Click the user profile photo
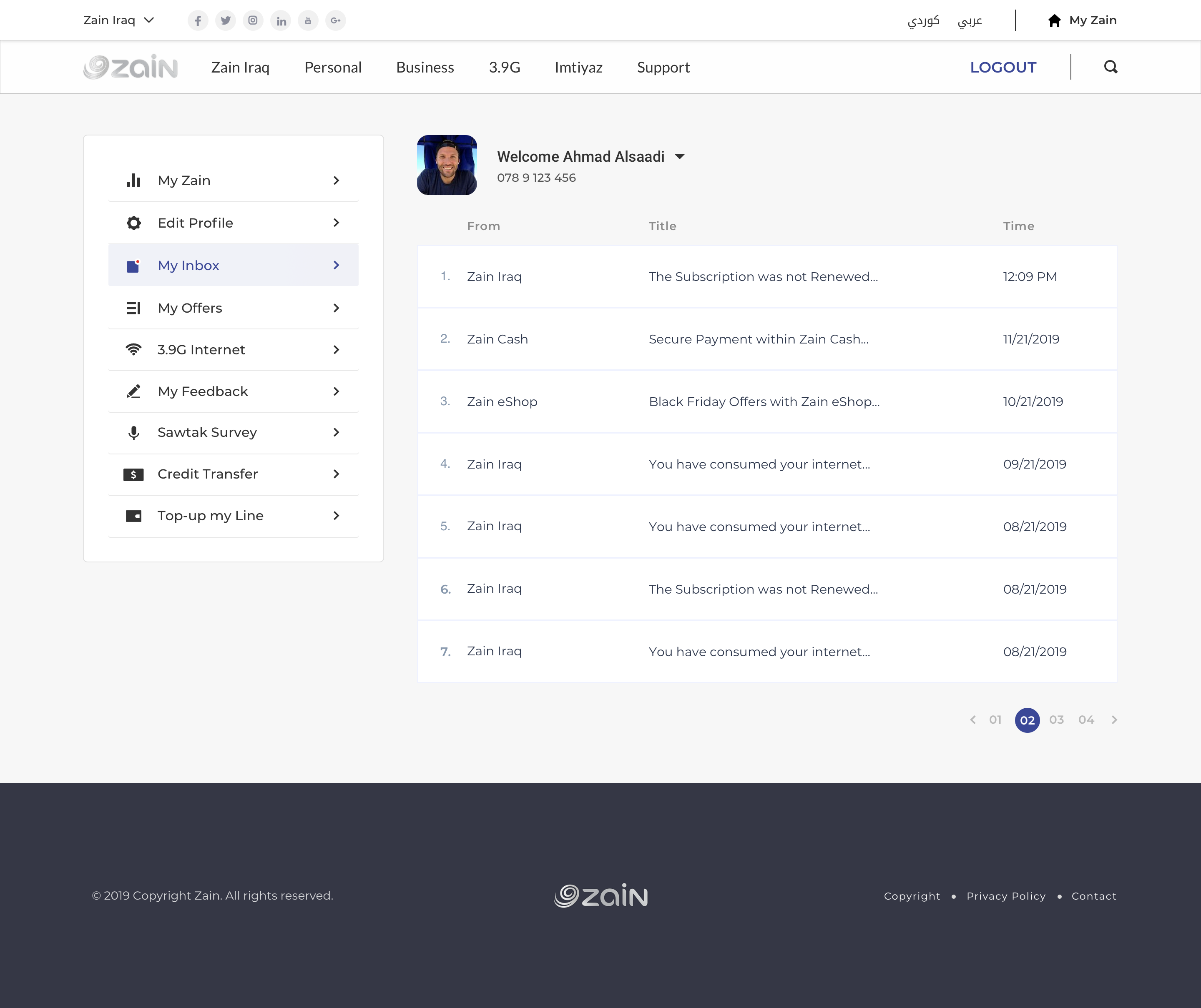The height and width of the screenshot is (1008, 1201). click(447, 165)
